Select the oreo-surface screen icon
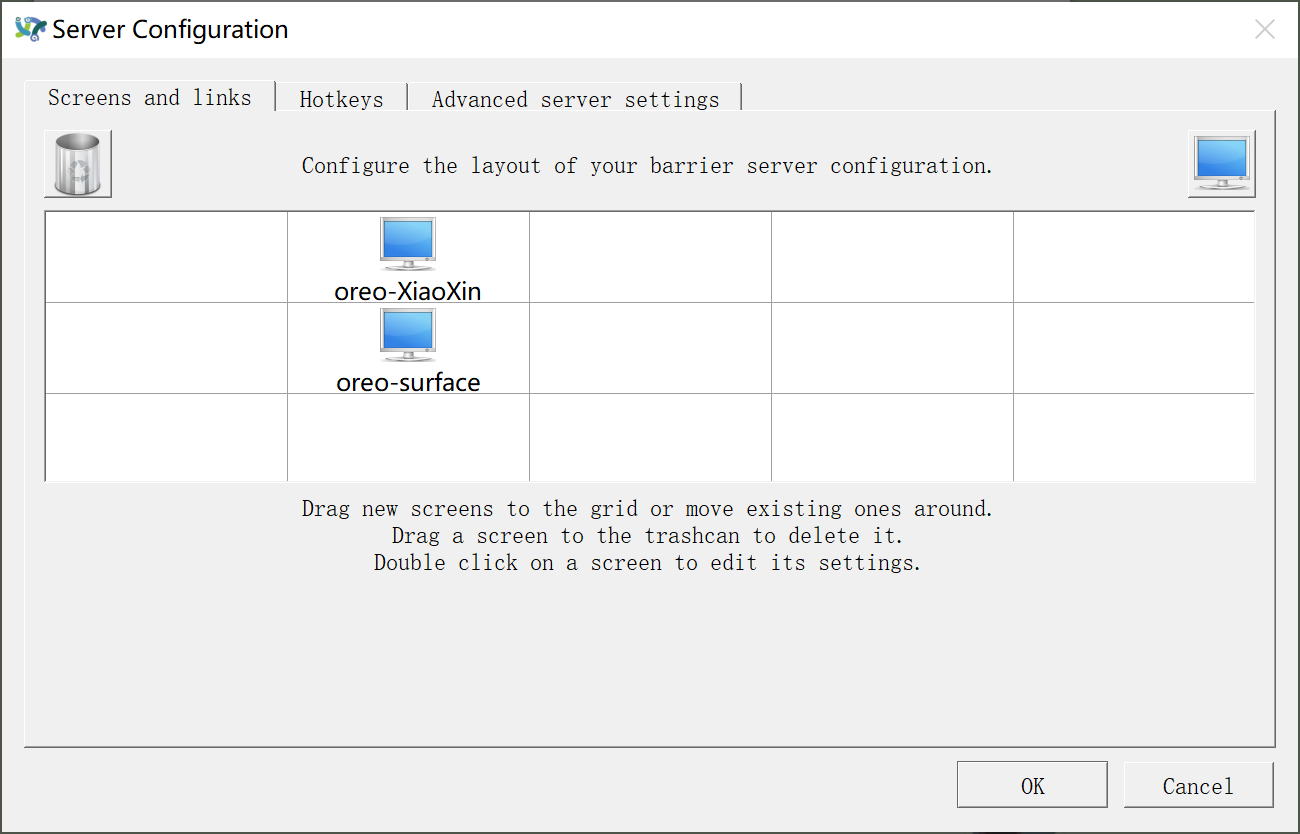 408,334
